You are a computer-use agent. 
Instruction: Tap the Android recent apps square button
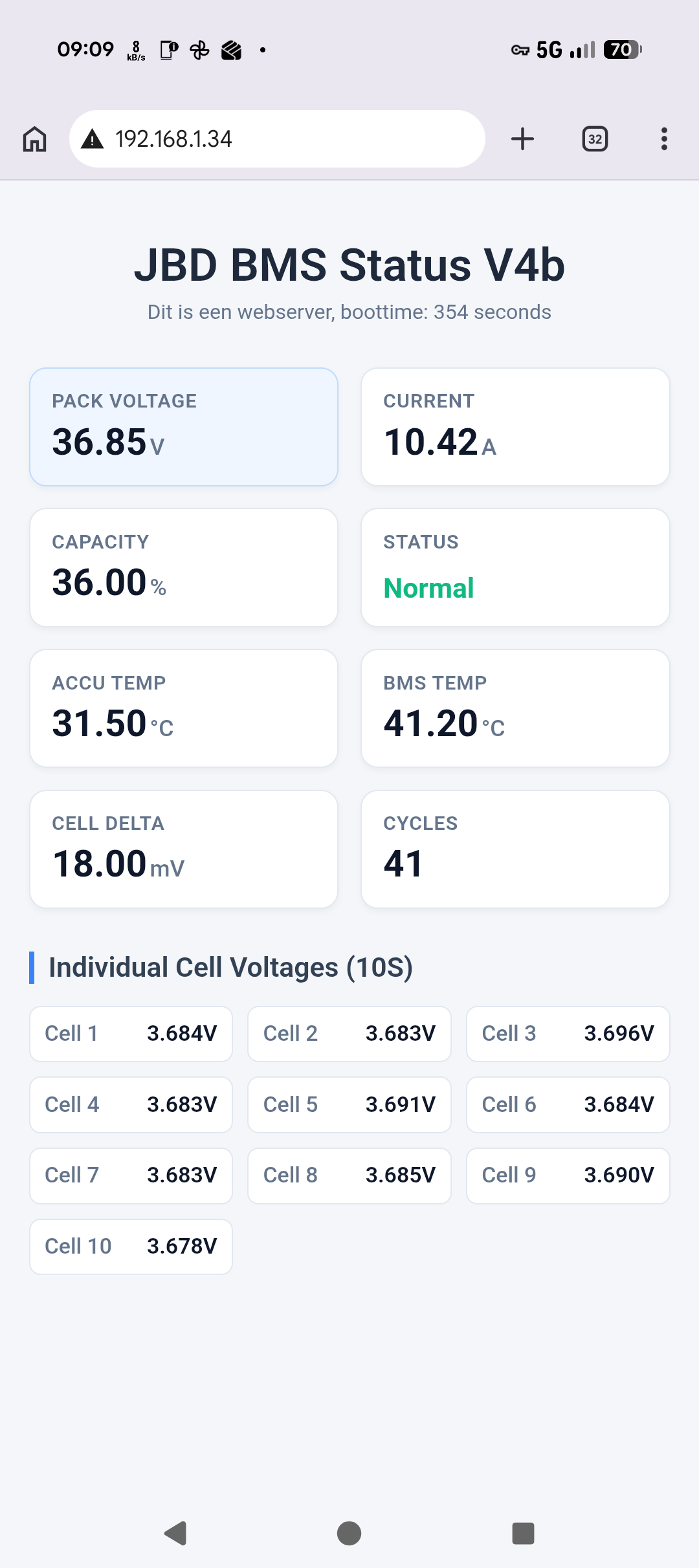pos(523,1533)
